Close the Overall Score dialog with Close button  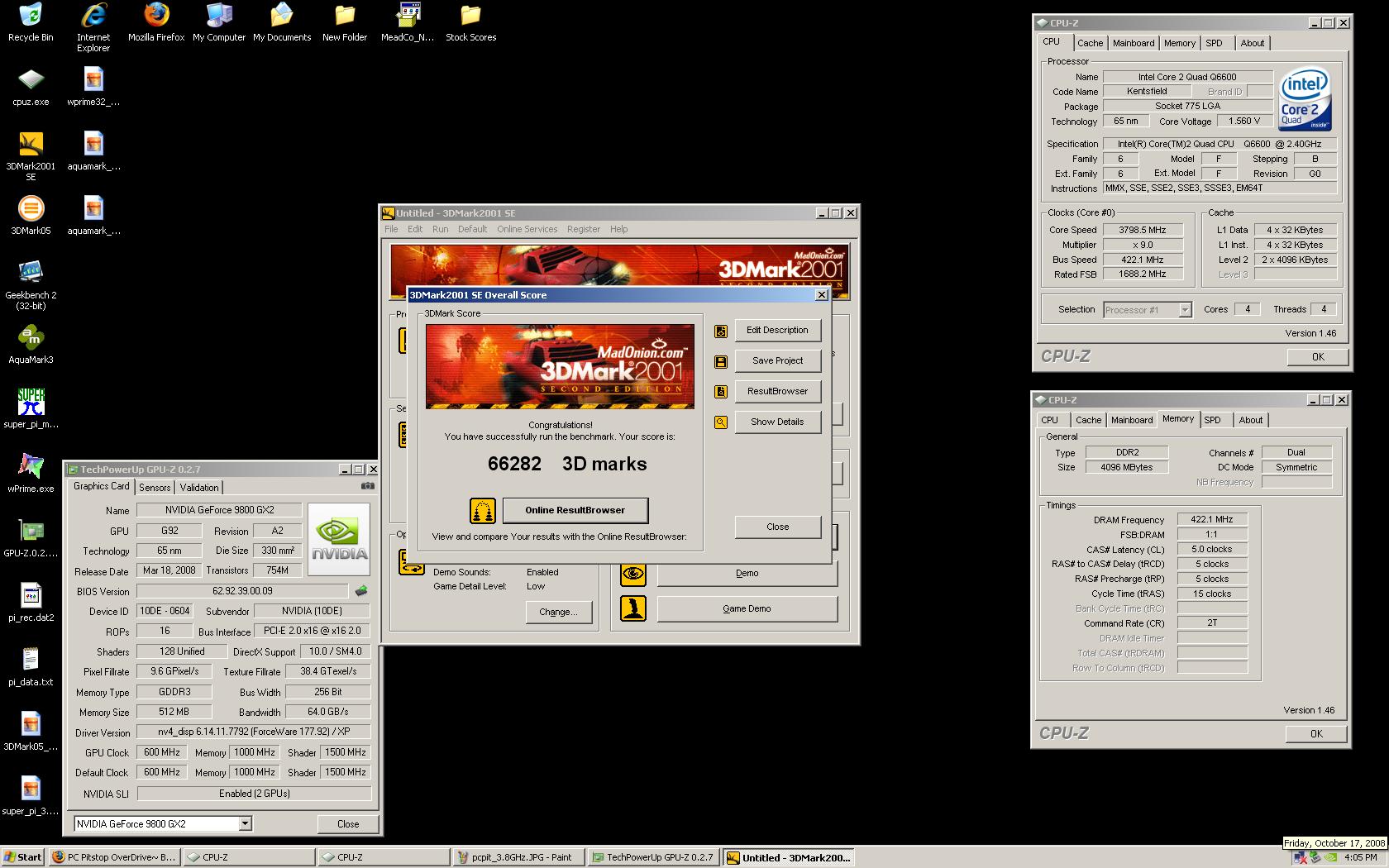tap(777, 527)
